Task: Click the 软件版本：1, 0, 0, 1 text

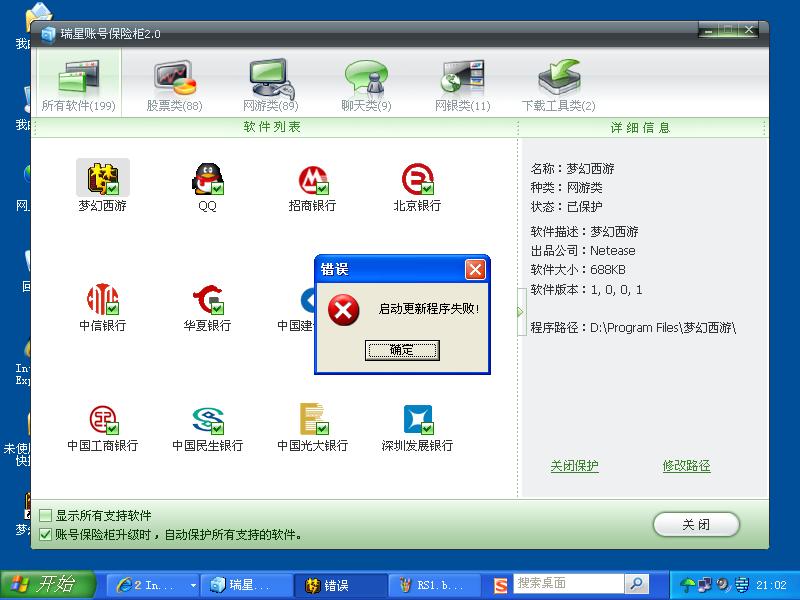Action: click(x=586, y=290)
